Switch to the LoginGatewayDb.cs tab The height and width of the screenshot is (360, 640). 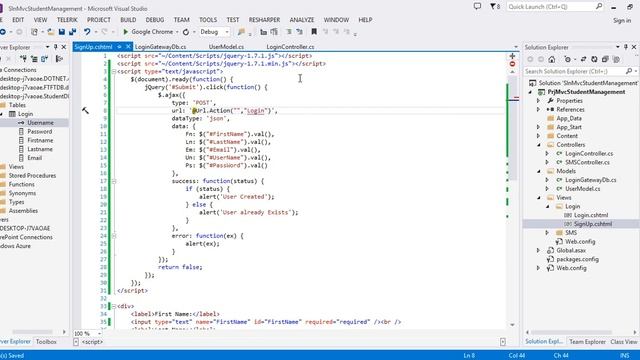pos(160,47)
